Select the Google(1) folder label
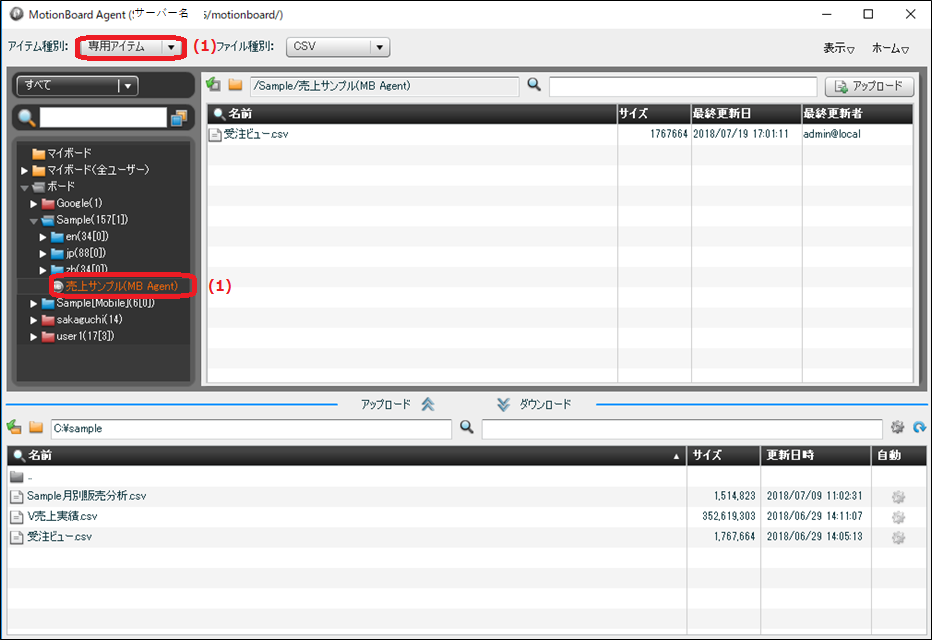Screen dimensions: 932x640 tap(79, 203)
